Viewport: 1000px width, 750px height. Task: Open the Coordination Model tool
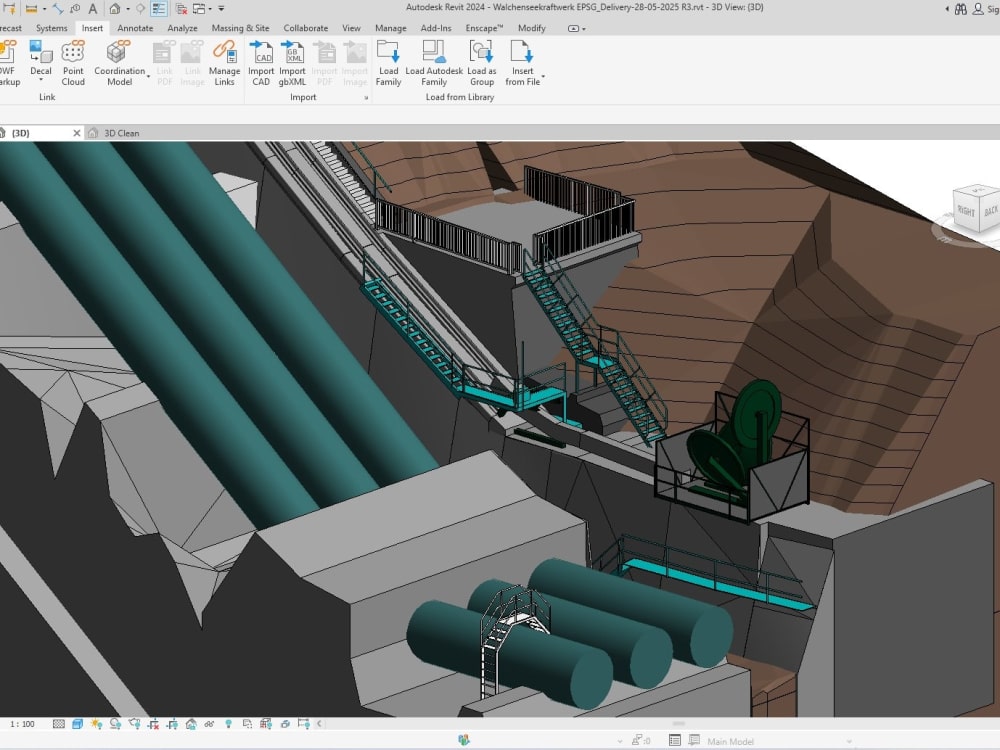(119, 62)
